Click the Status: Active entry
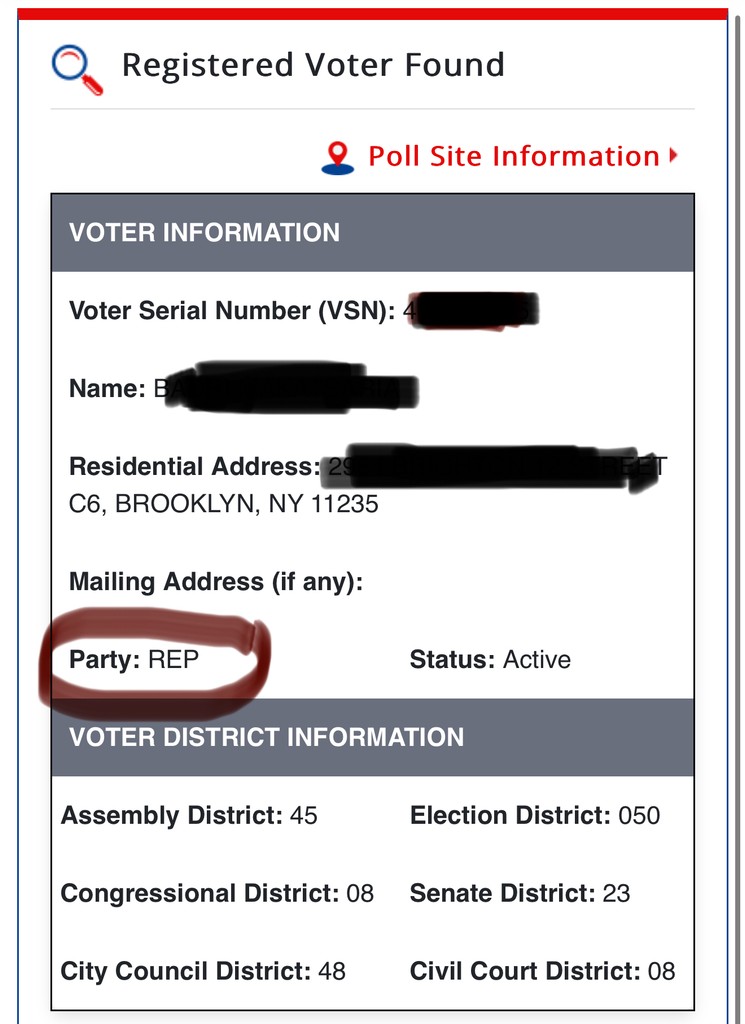 pos(490,660)
